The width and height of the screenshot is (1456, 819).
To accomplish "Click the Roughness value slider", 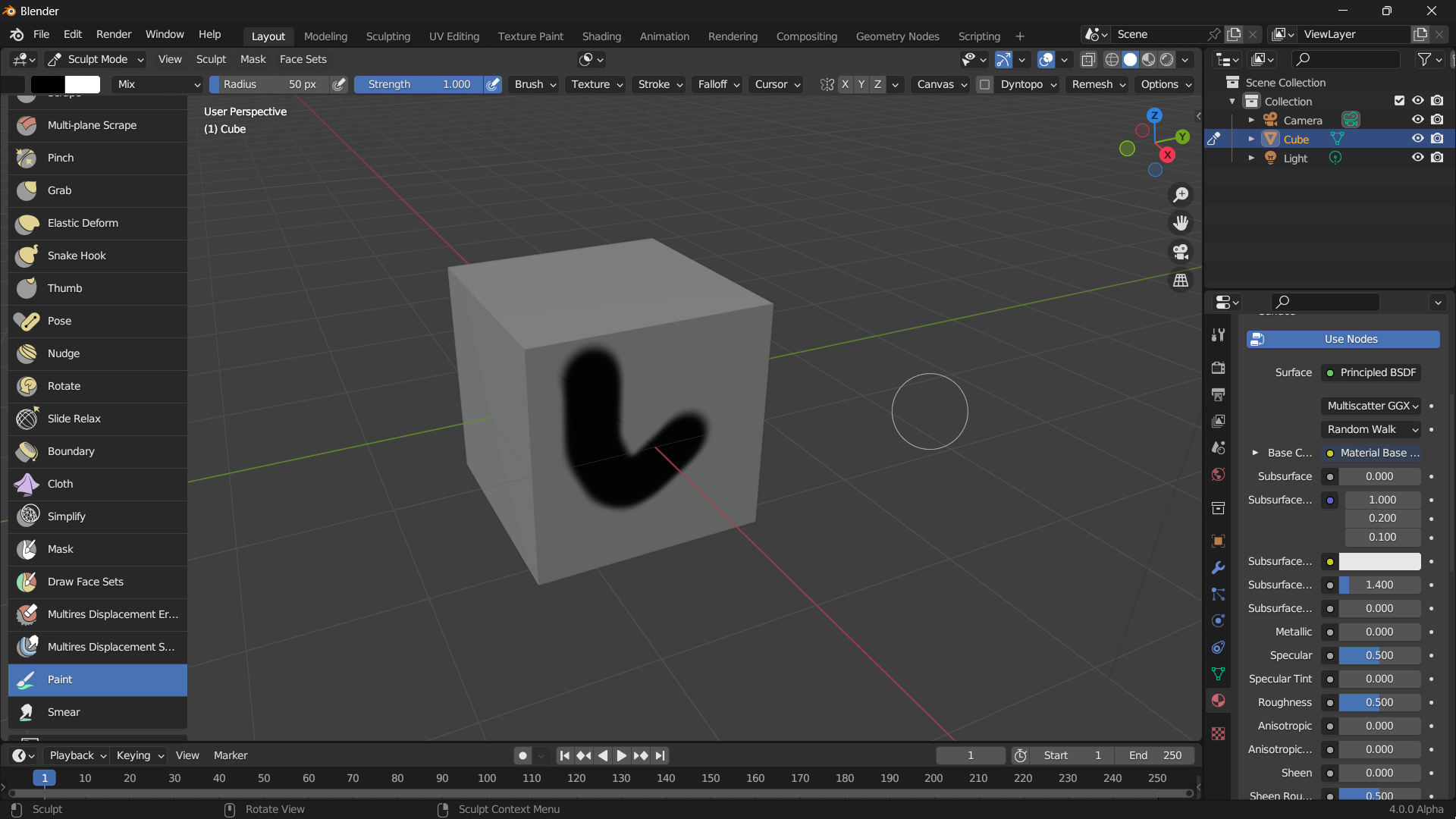I will 1379,702.
